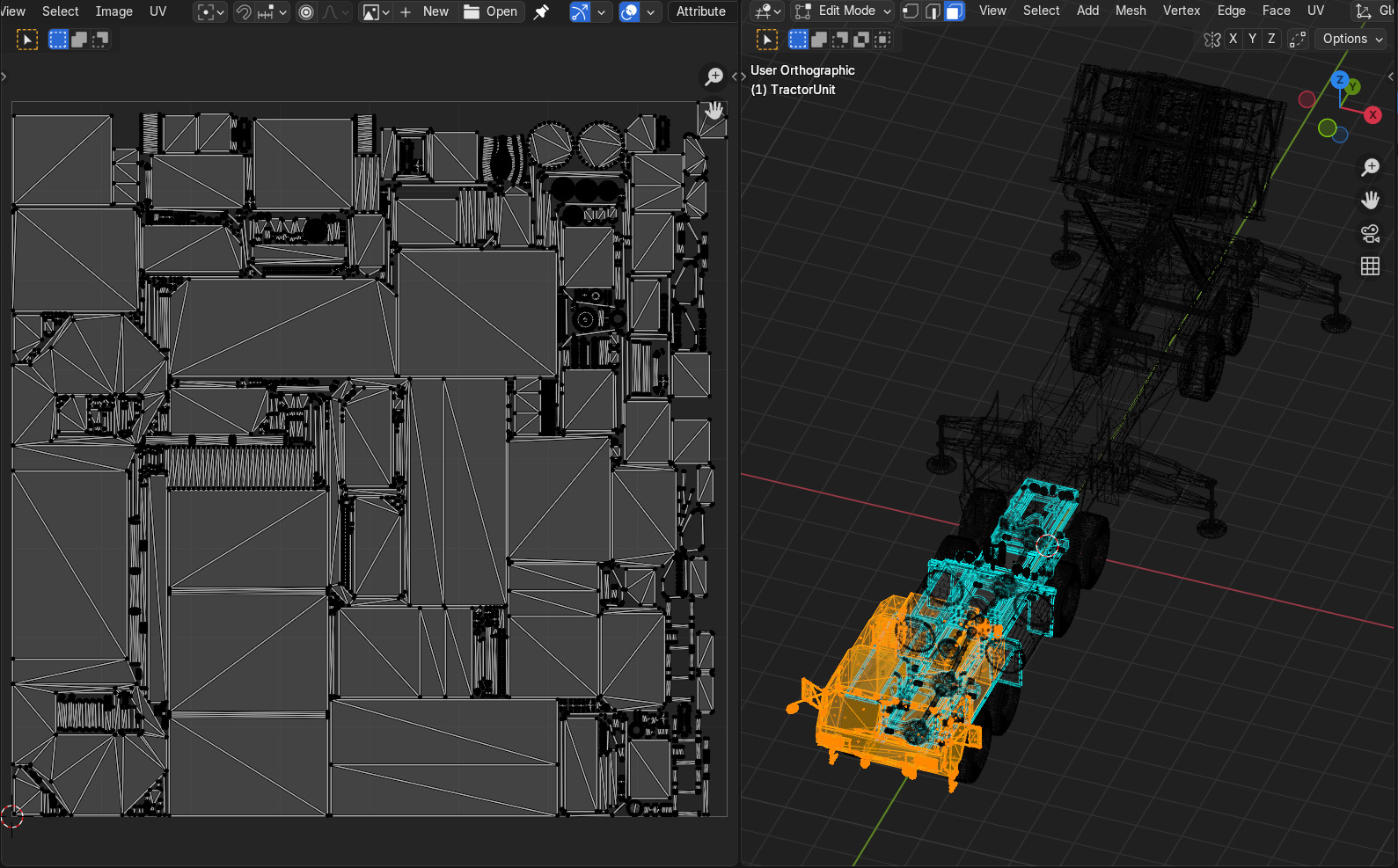Click the zoom icon in UV editor
1398x868 pixels.
coord(714,77)
